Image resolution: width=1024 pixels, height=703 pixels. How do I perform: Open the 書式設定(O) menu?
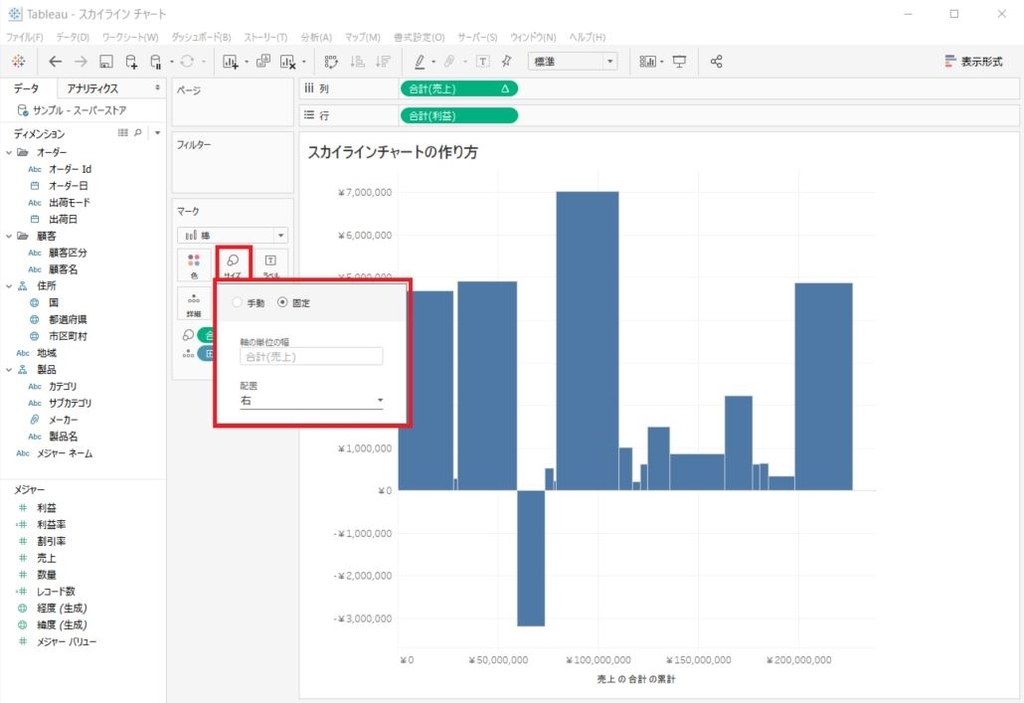419,37
